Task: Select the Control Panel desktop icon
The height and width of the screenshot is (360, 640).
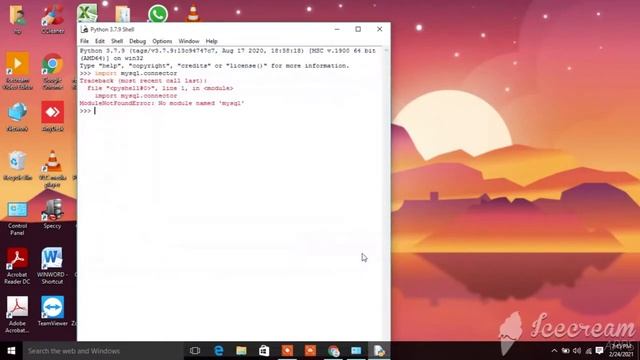Action: [18, 218]
